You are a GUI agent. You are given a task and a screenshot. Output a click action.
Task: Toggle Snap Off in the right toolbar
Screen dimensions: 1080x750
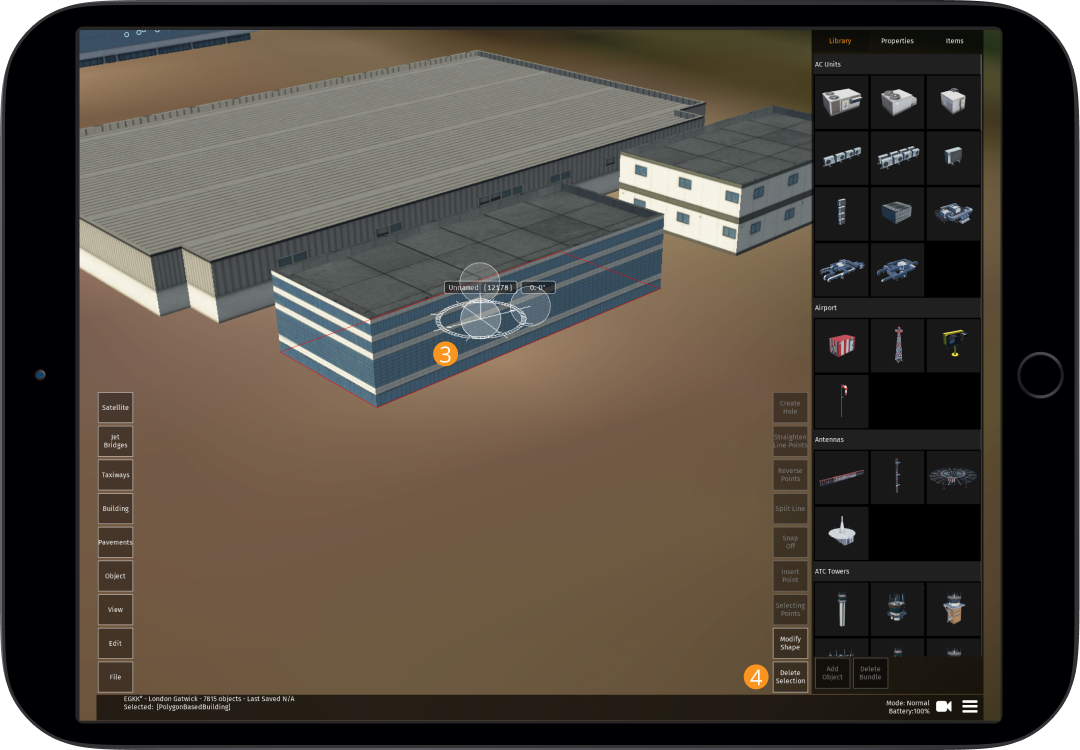790,541
